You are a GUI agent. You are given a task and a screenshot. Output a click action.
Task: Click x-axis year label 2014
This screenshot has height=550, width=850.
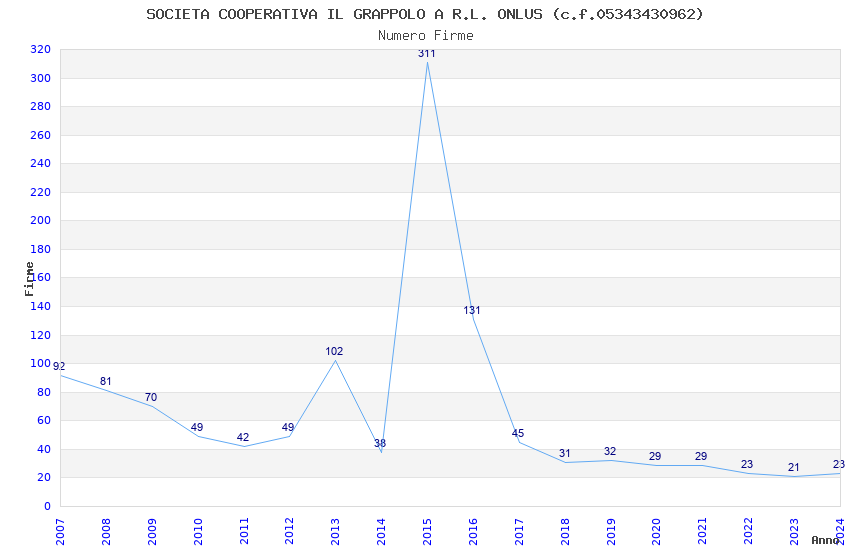click(382, 532)
